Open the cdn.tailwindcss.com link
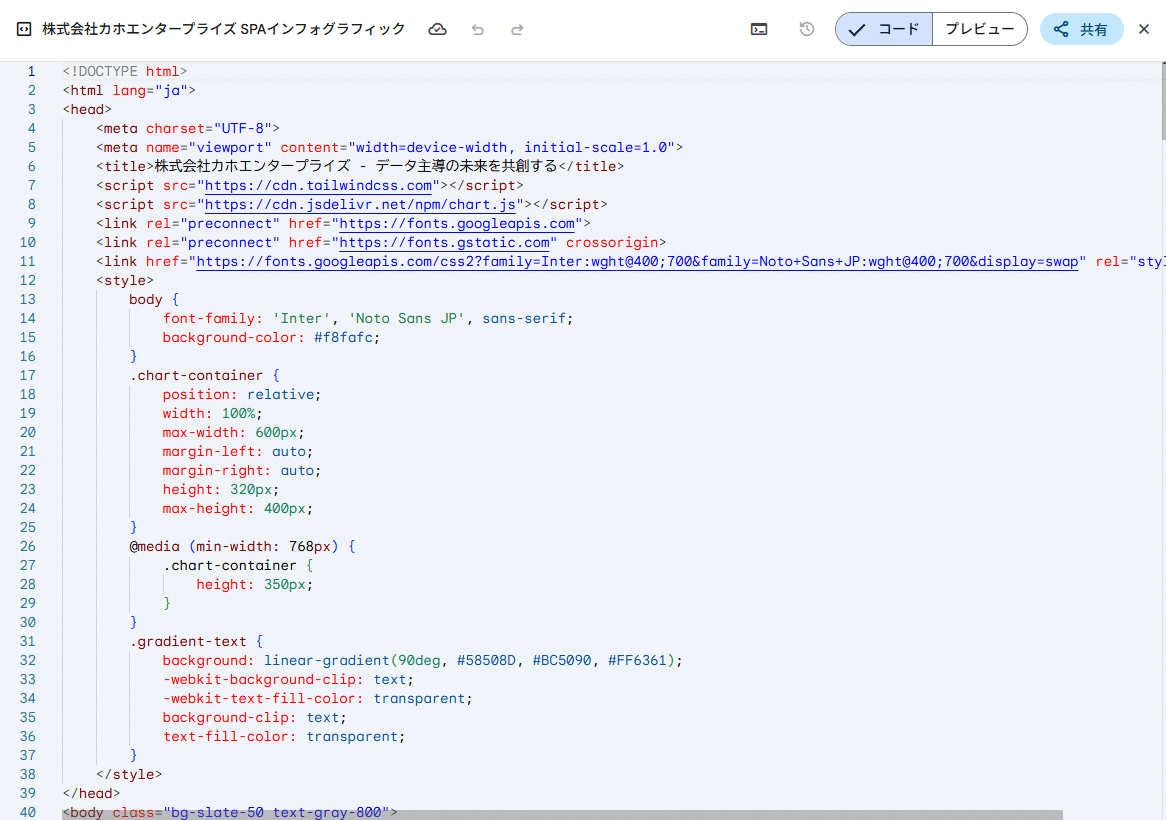 tap(319, 185)
